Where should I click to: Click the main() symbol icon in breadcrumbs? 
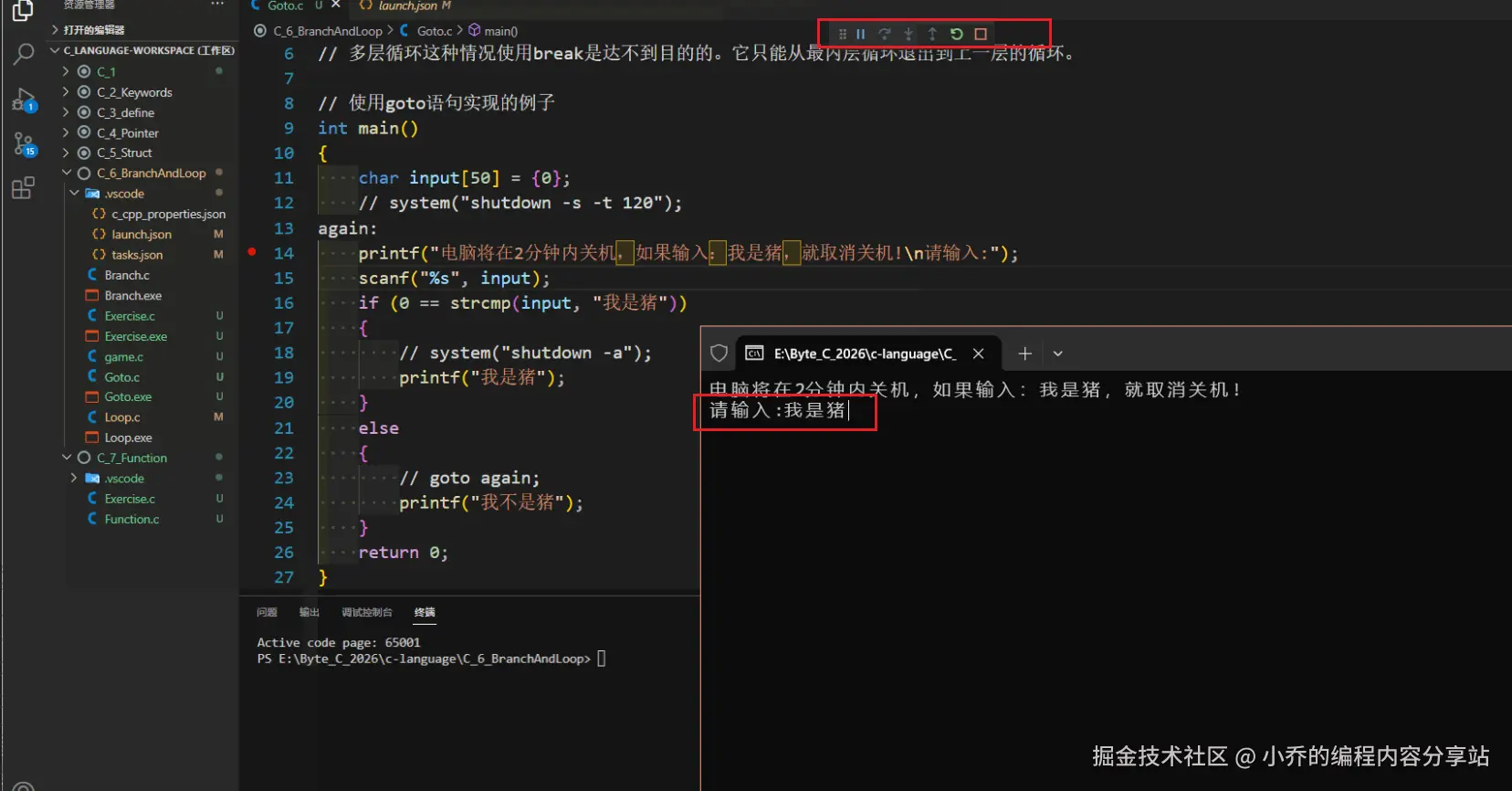[474, 30]
